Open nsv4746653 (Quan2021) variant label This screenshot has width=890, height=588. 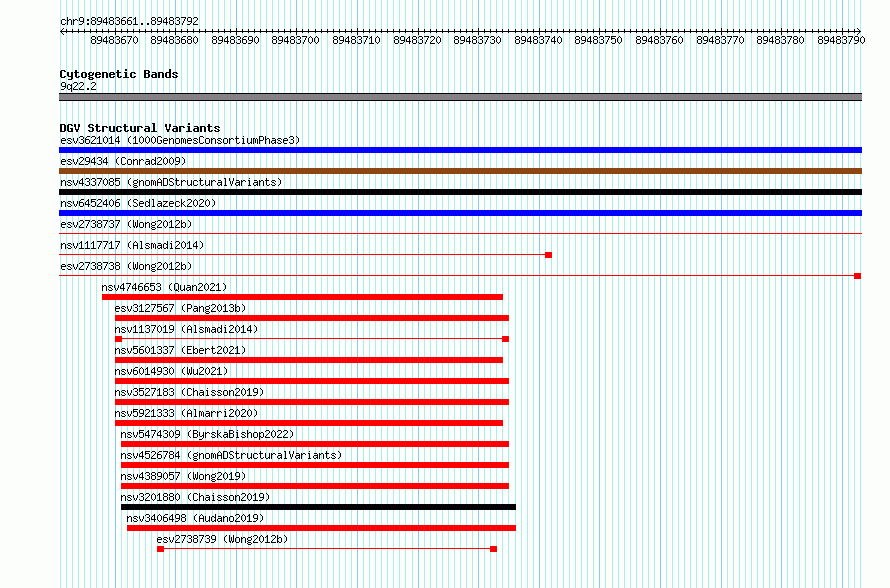(x=164, y=287)
